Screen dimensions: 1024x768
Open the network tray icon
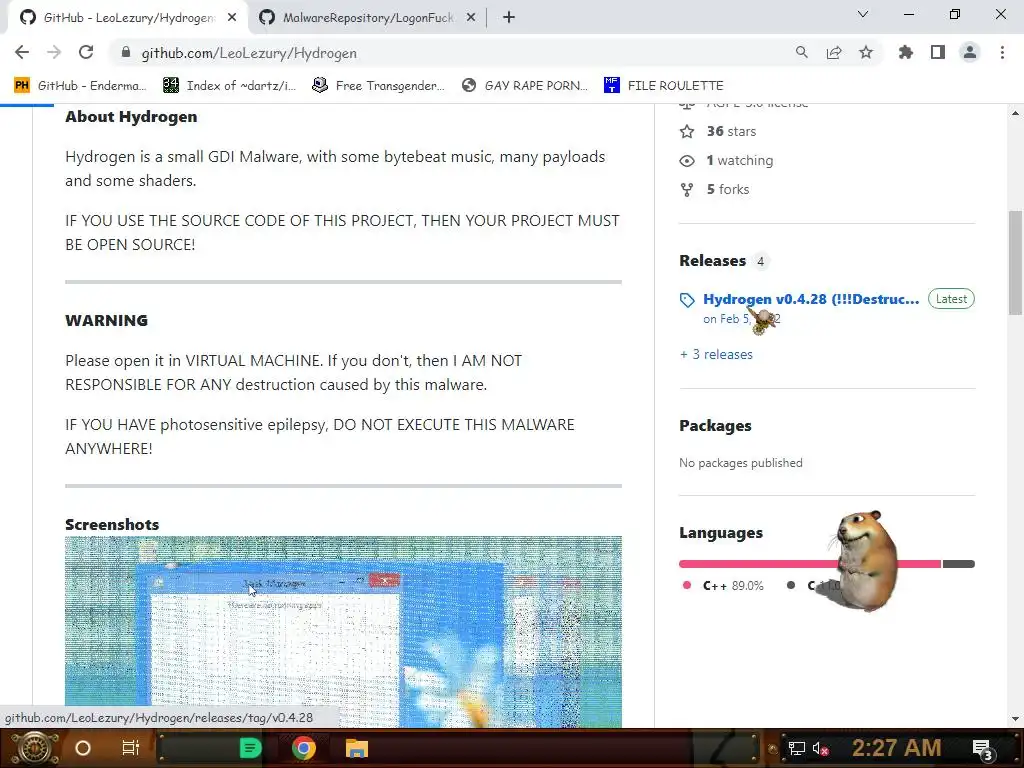pyautogui.click(x=796, y=748)
